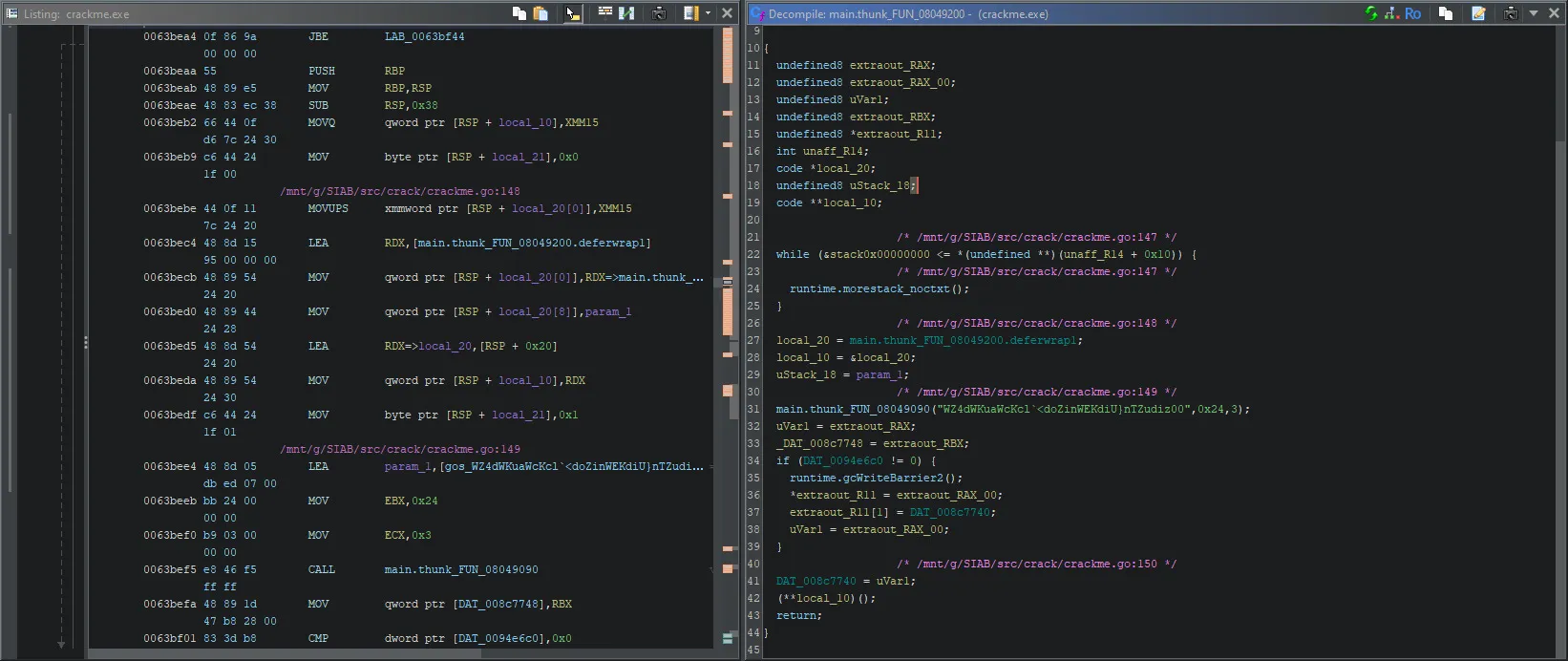Click address 0063bef5 in the listing
This screenshot has width=1568, height=661.
click(170, 569)
